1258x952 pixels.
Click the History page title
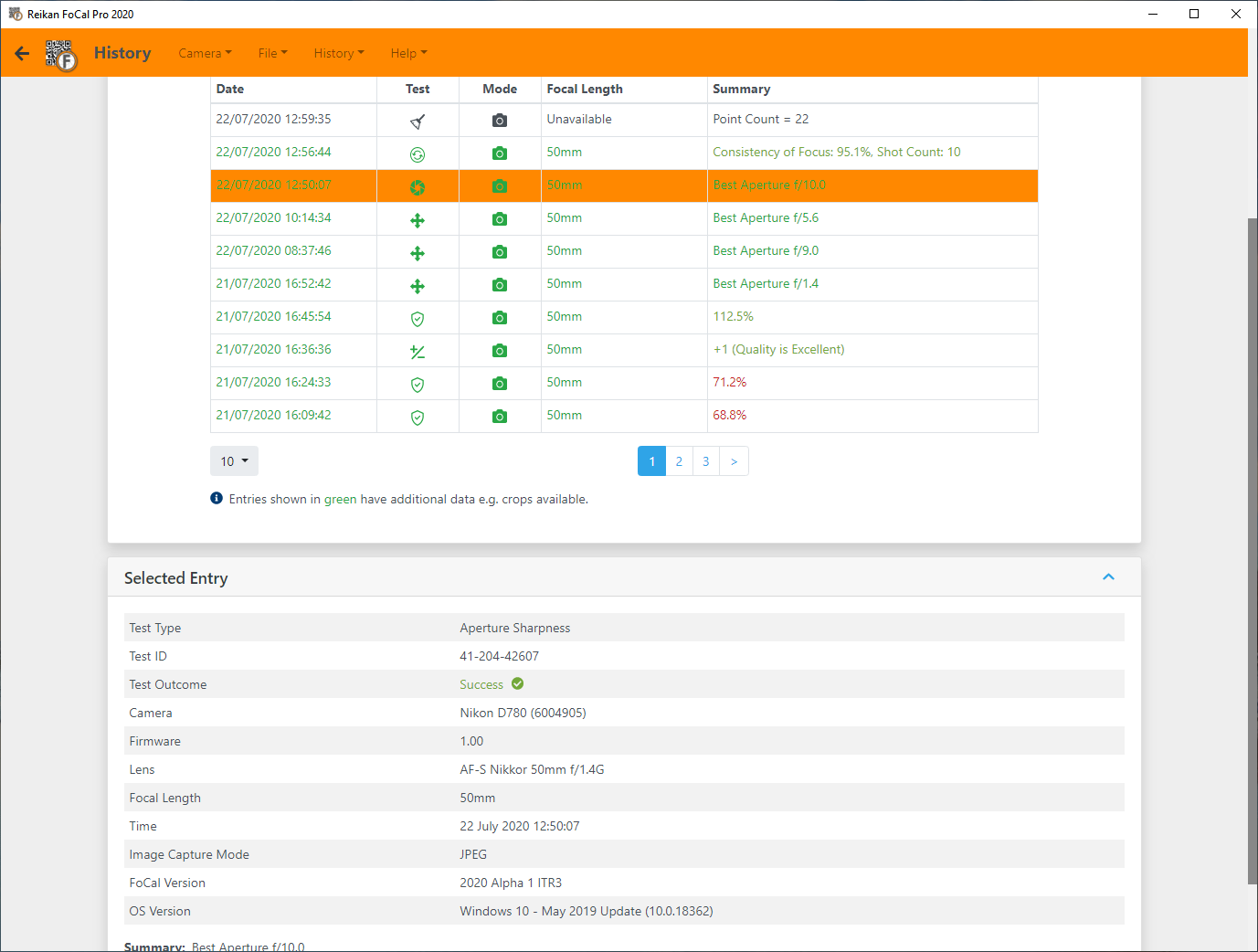pyautogui.click(x=122, y=53)
